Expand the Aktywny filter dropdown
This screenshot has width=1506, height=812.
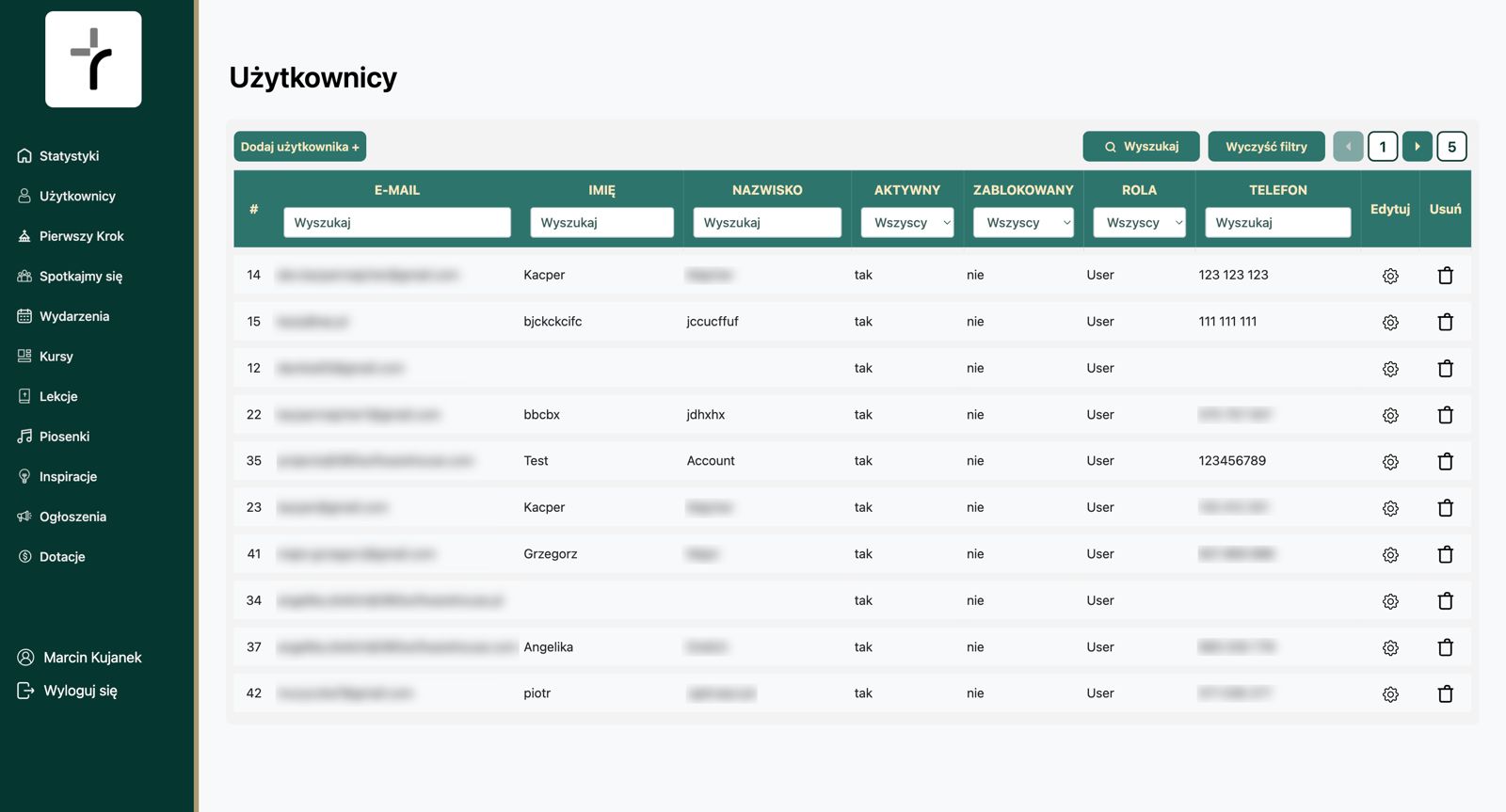pos(907,223)
